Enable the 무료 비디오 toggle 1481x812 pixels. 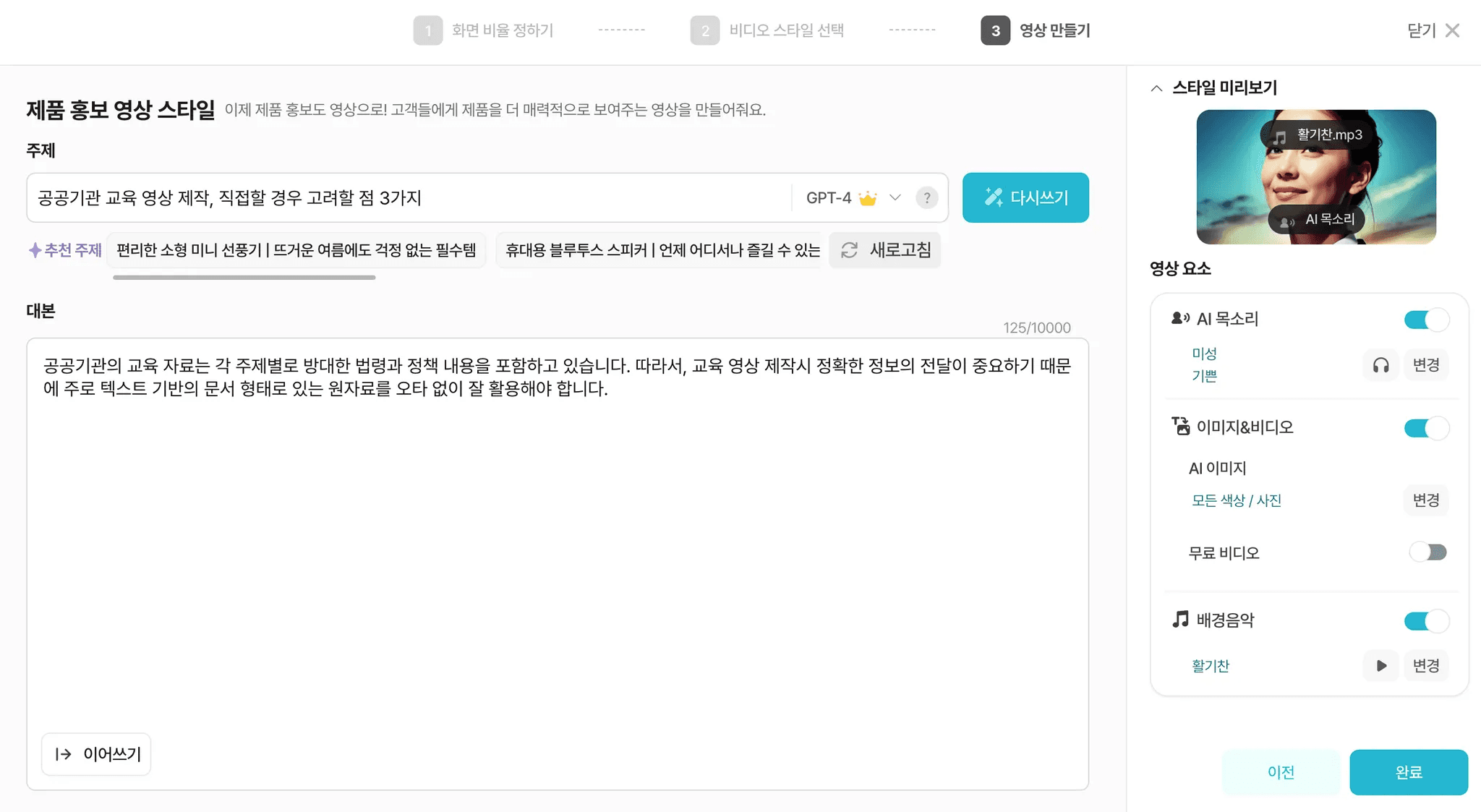1428,552
